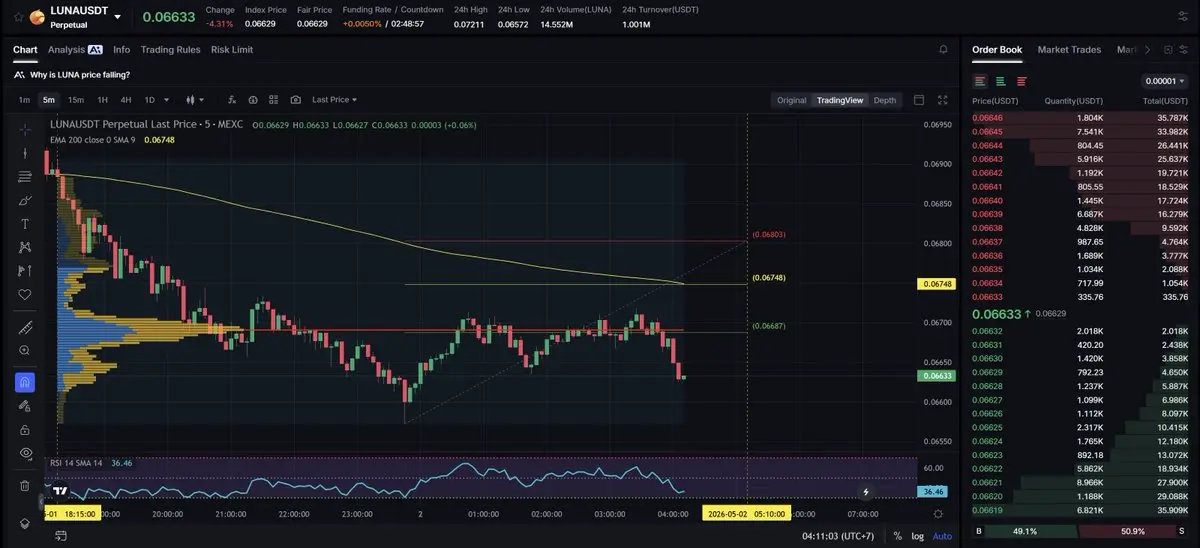Select the Order Book tab
Screen dimensions: 1200x548
(x=997, y=49)
